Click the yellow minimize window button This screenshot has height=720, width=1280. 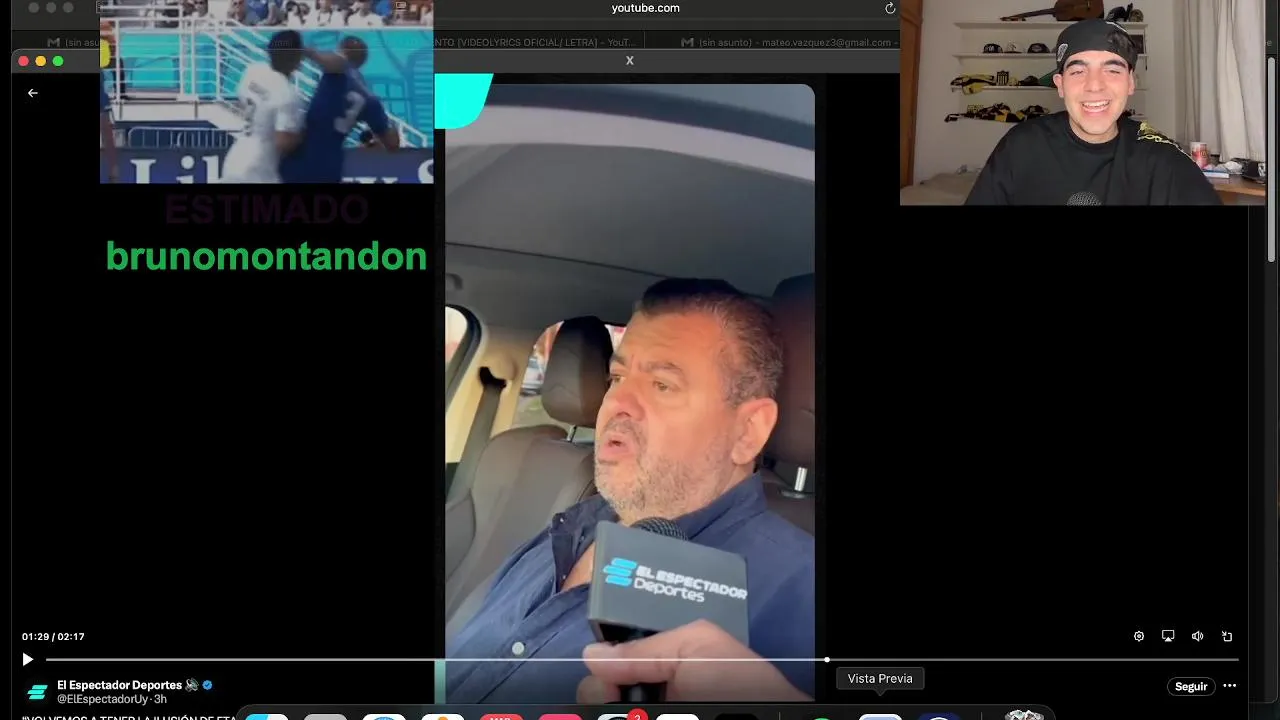tap(40, 61)
